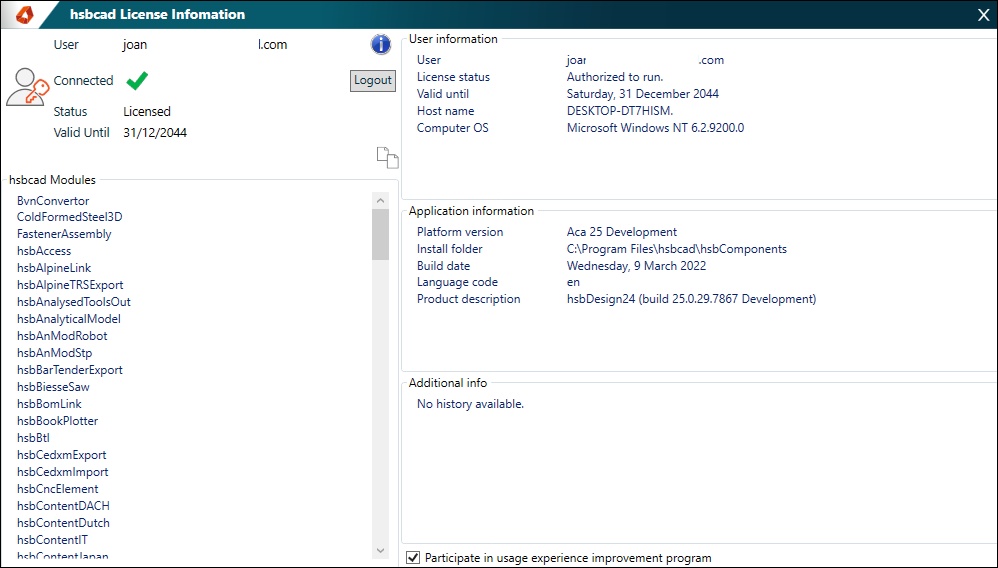Select hsbAlpineTRSExport module

pyautogui.click(x=70, y=285)
